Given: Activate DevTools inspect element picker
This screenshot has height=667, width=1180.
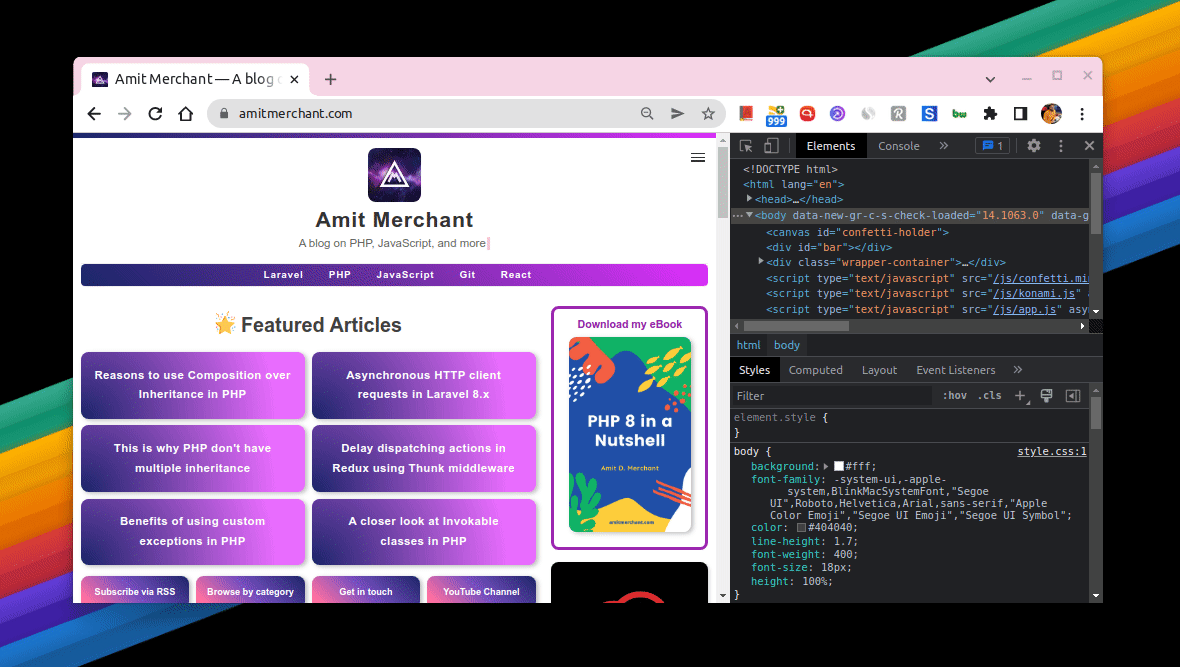Looking at the screenshot, I should [x=746, y=146].
